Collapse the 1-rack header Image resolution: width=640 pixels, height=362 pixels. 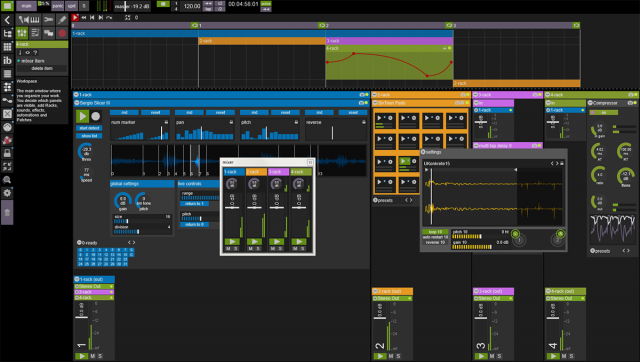tap(76, 95)
